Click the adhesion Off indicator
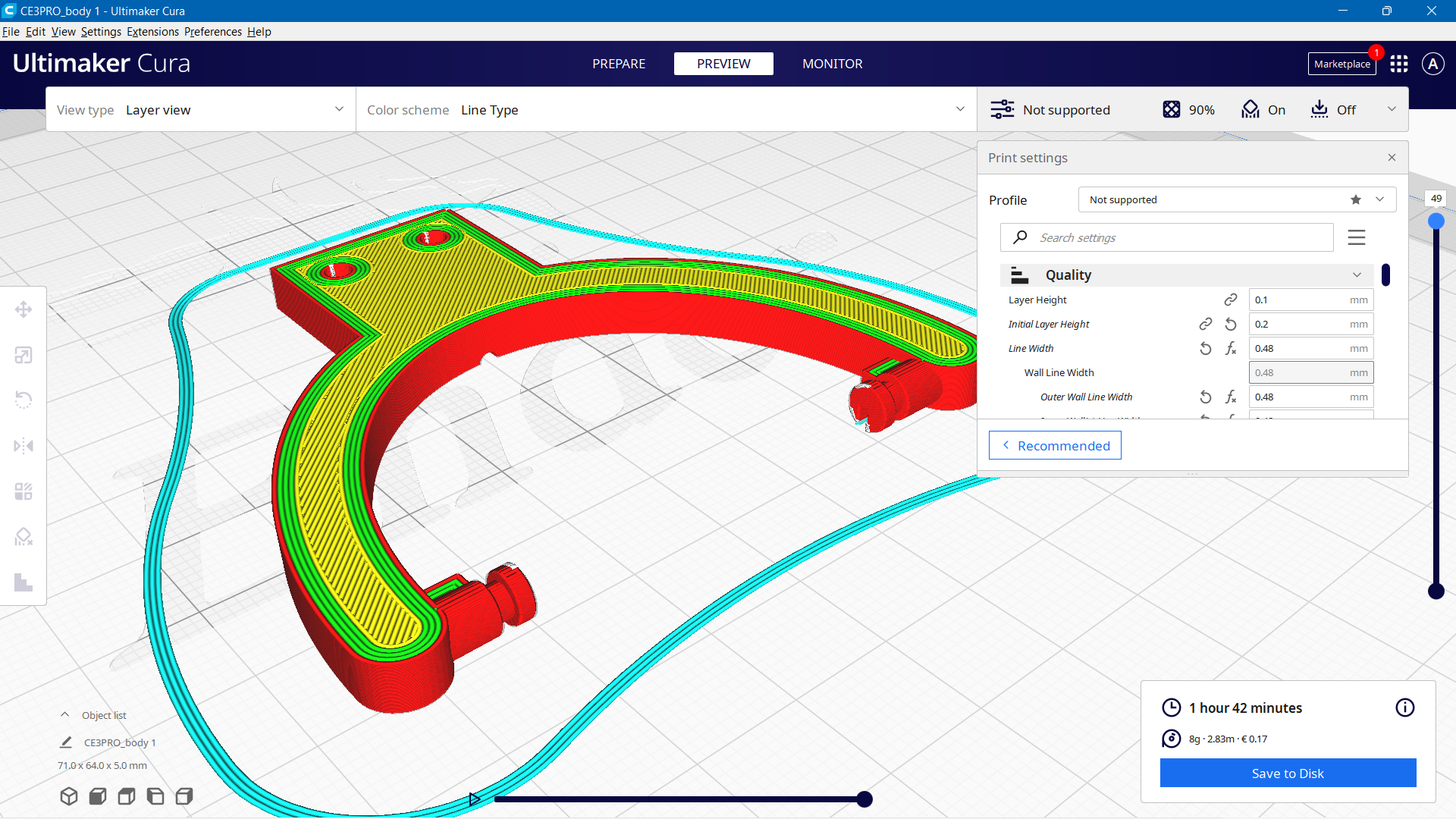 [1333, 109]
